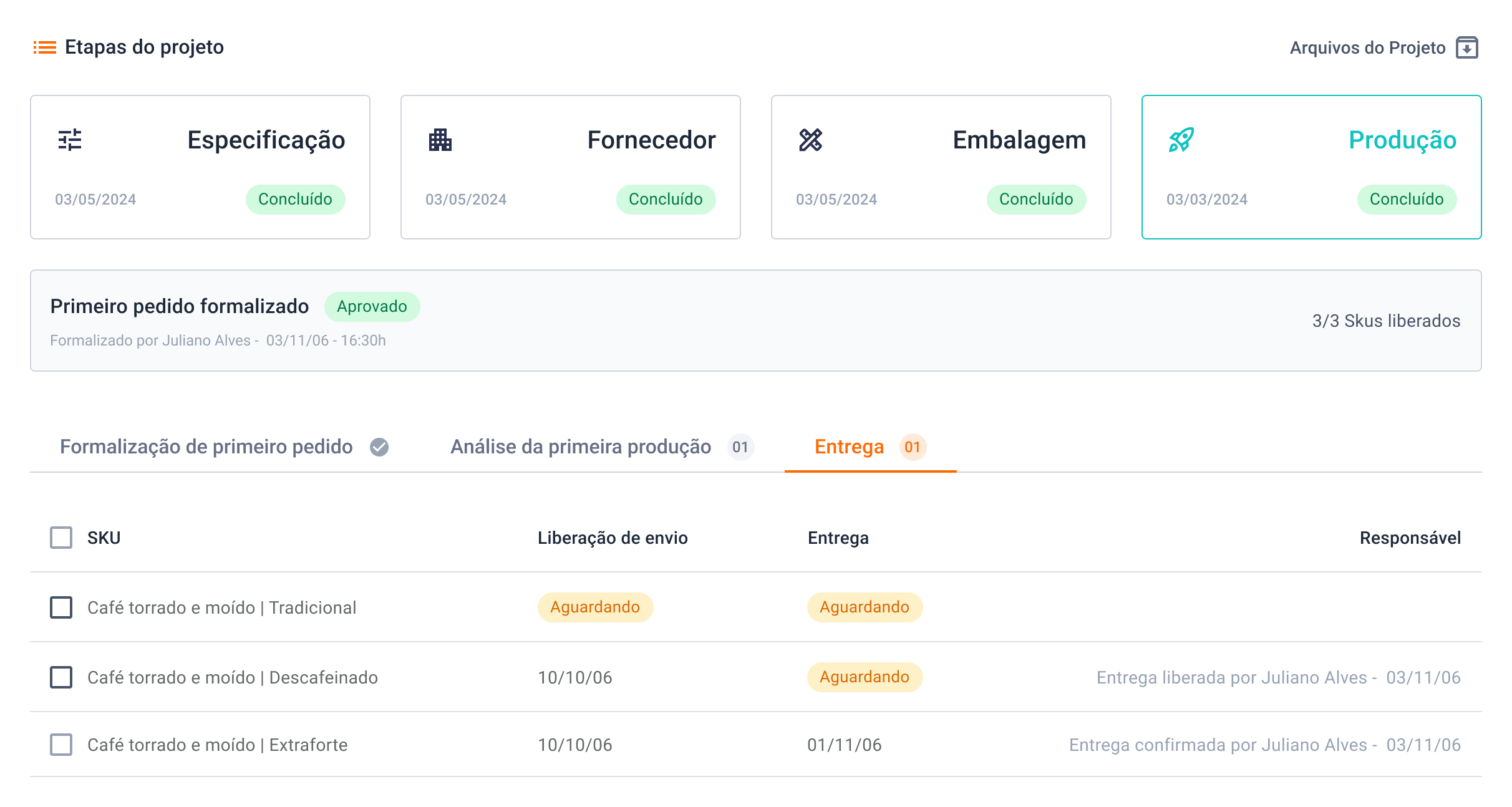The width and height of the screenshot is (1512, 807).
Task: Click the 'Etapas do projeto' title
Action: (144, 47)
